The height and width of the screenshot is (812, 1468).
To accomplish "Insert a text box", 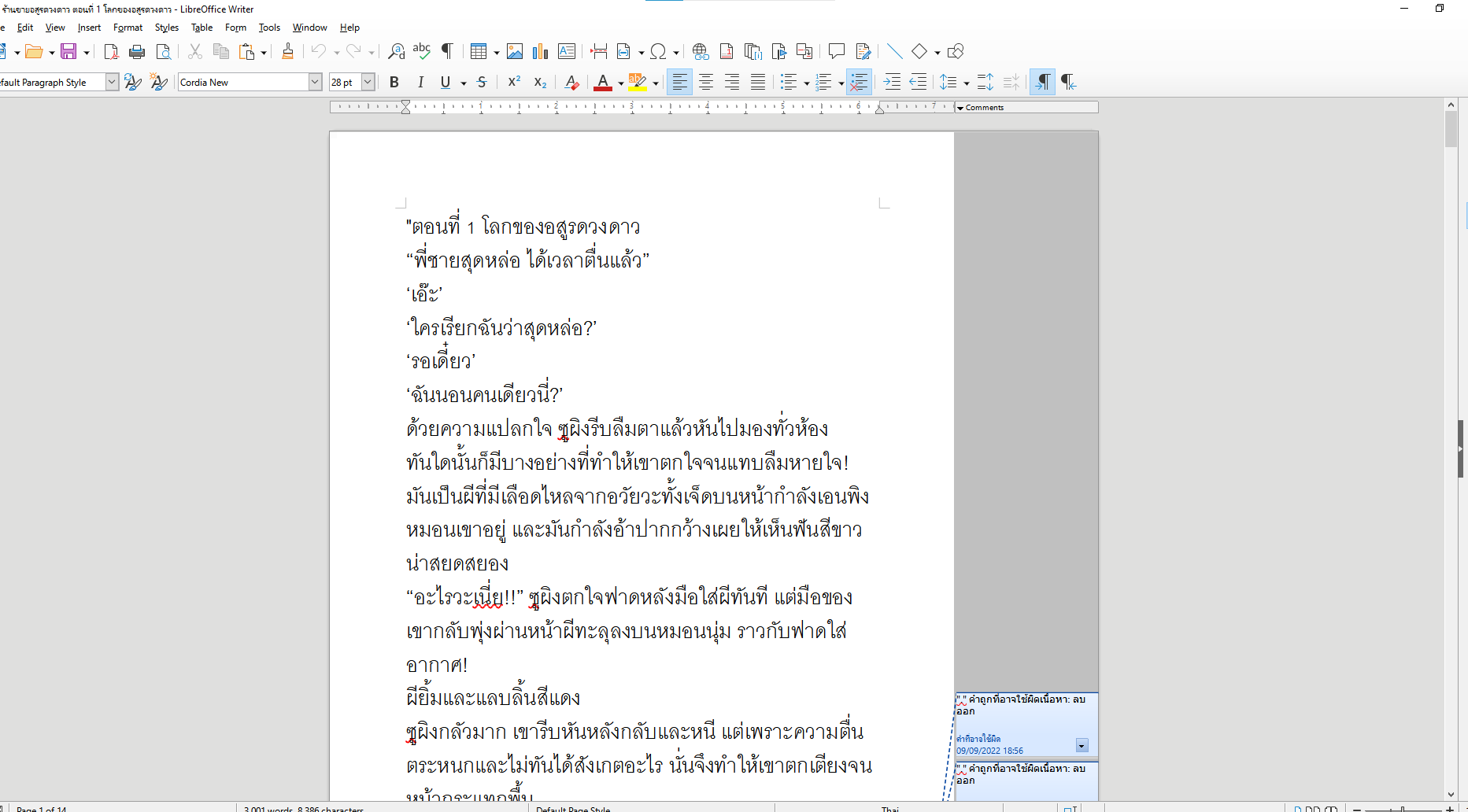I will [x=566, y=52].
